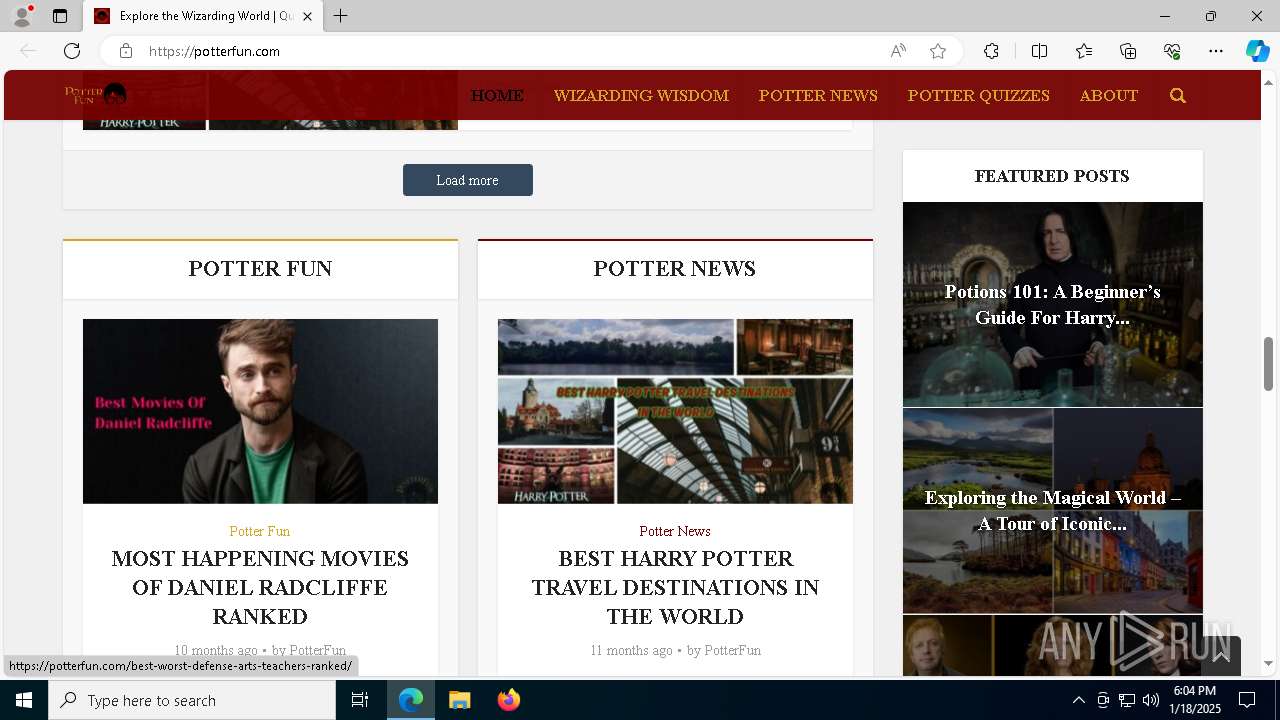Viewport: 1280px width, 720px height.
Task: Open the yellow Potter Fun category link
Action: pyautogui.click(x=260, y=531)
